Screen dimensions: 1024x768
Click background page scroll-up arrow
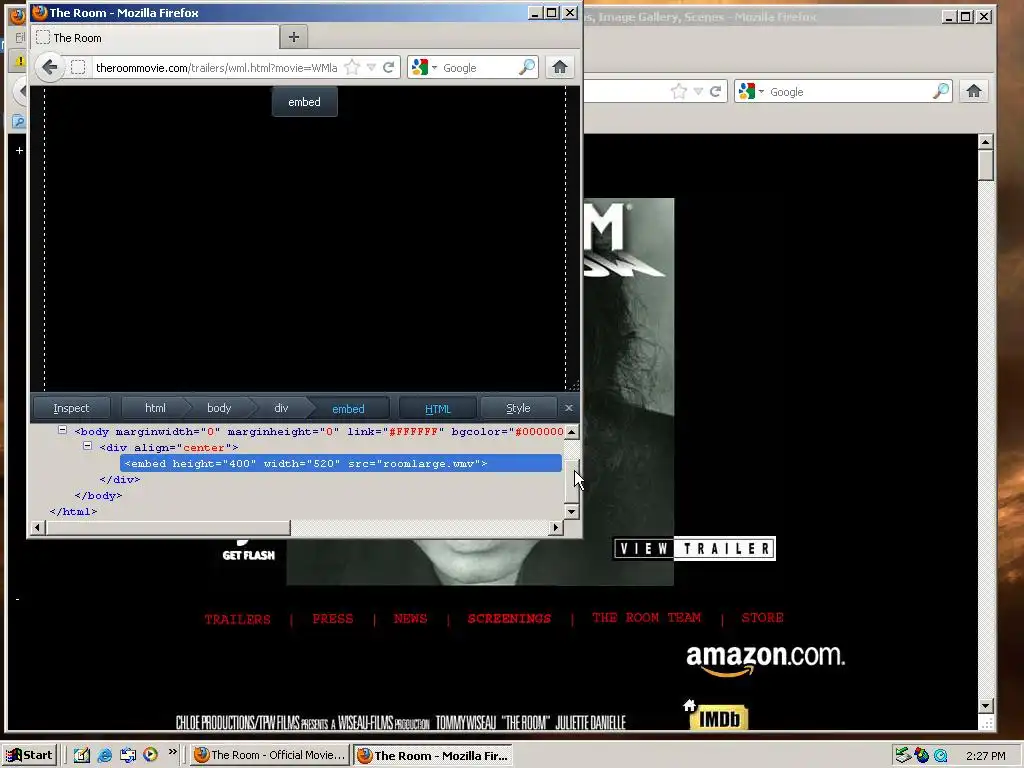click(x=985, y=141)
